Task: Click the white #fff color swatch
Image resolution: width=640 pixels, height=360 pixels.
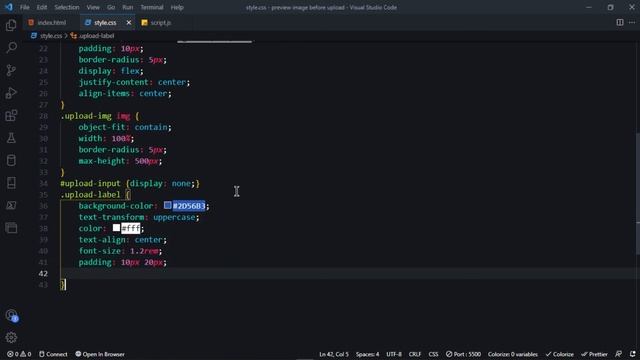Action: (116, 227)
